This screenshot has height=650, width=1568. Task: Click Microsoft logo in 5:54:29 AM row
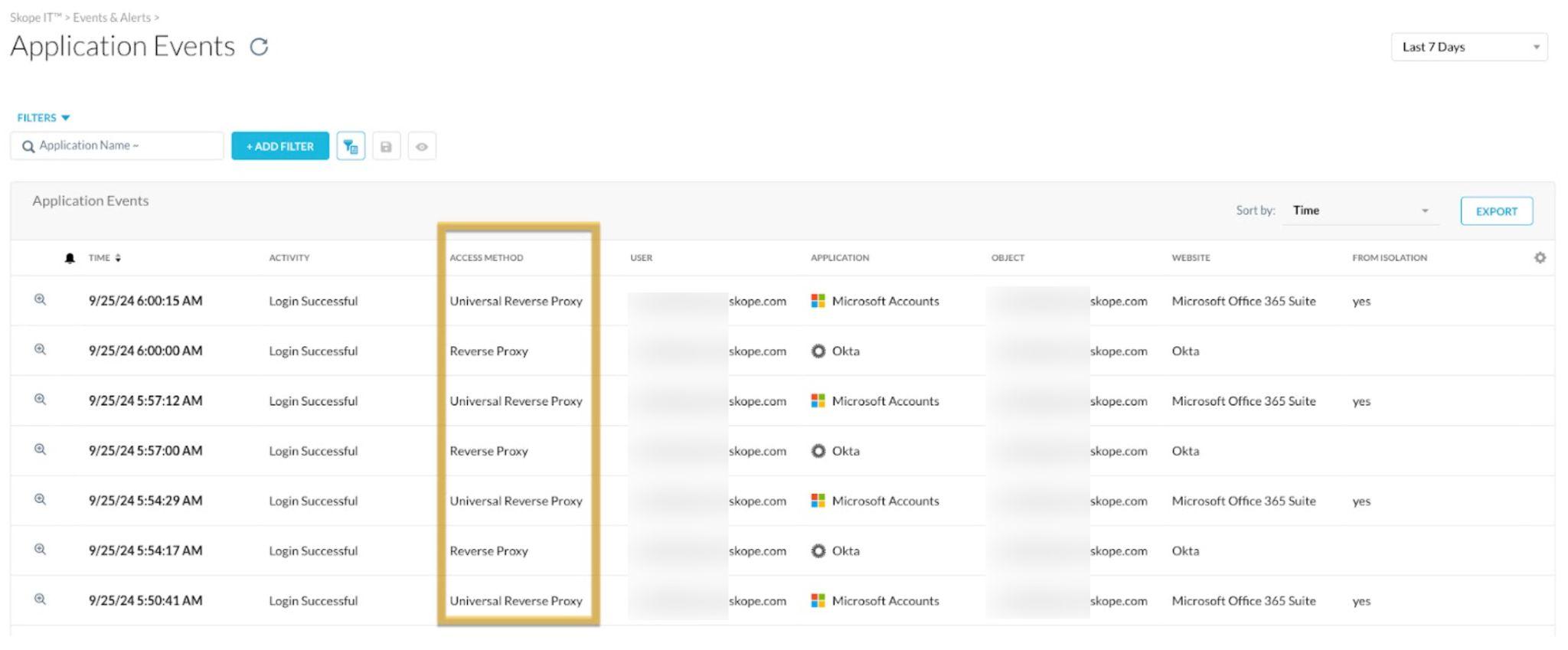[818, 501]
